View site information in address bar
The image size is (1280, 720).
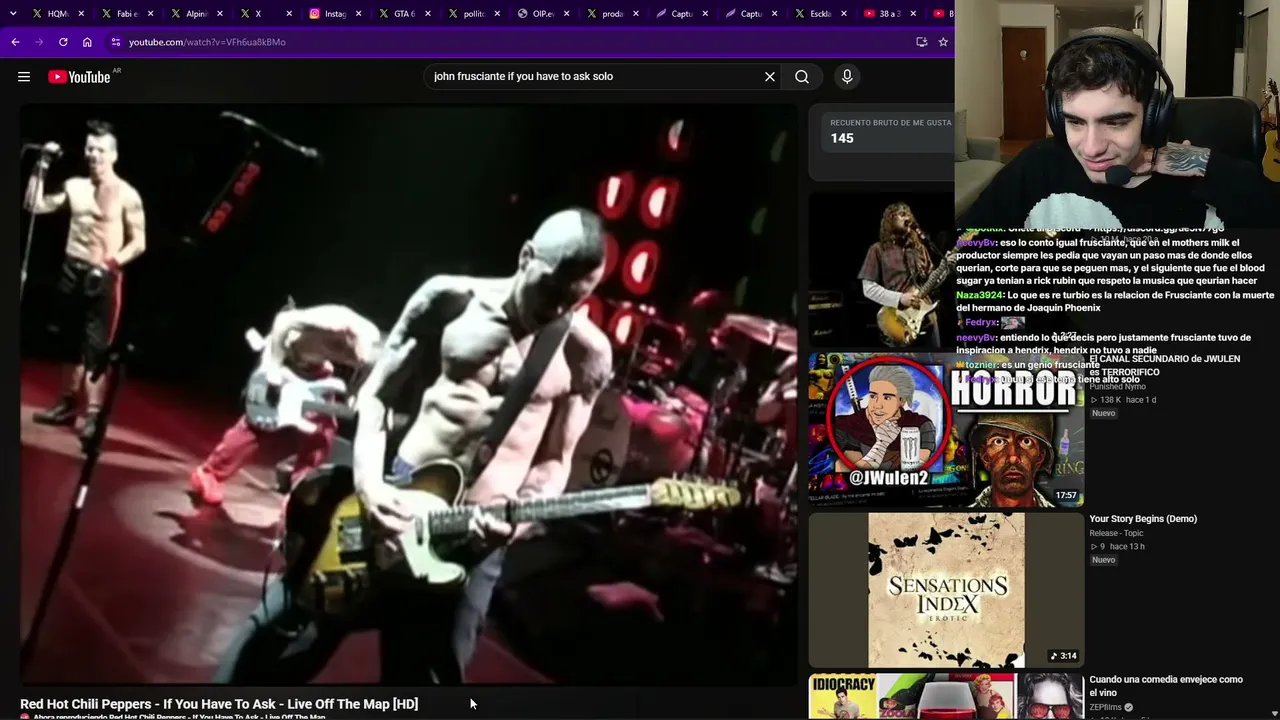(115, 42)
